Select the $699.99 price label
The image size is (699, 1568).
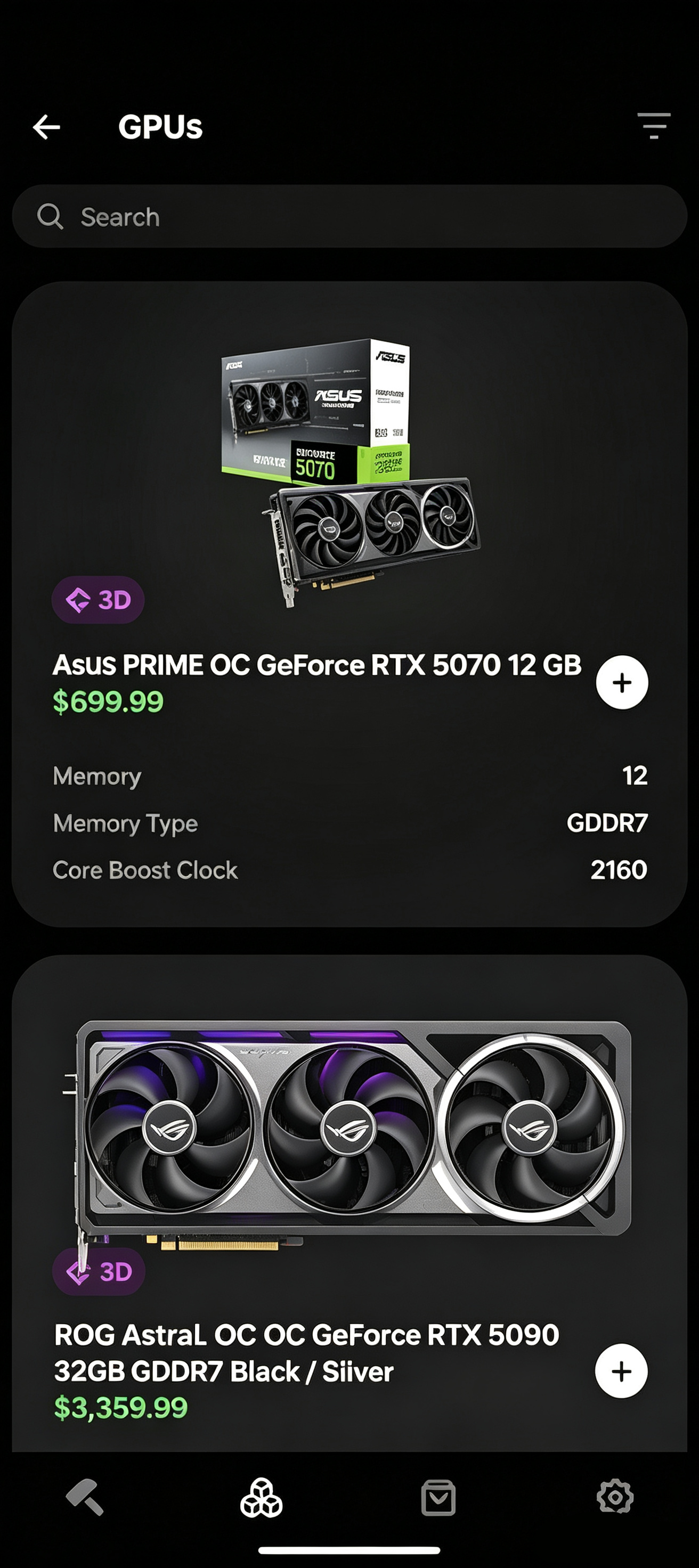pyautogui.click(x=108, y=702)
